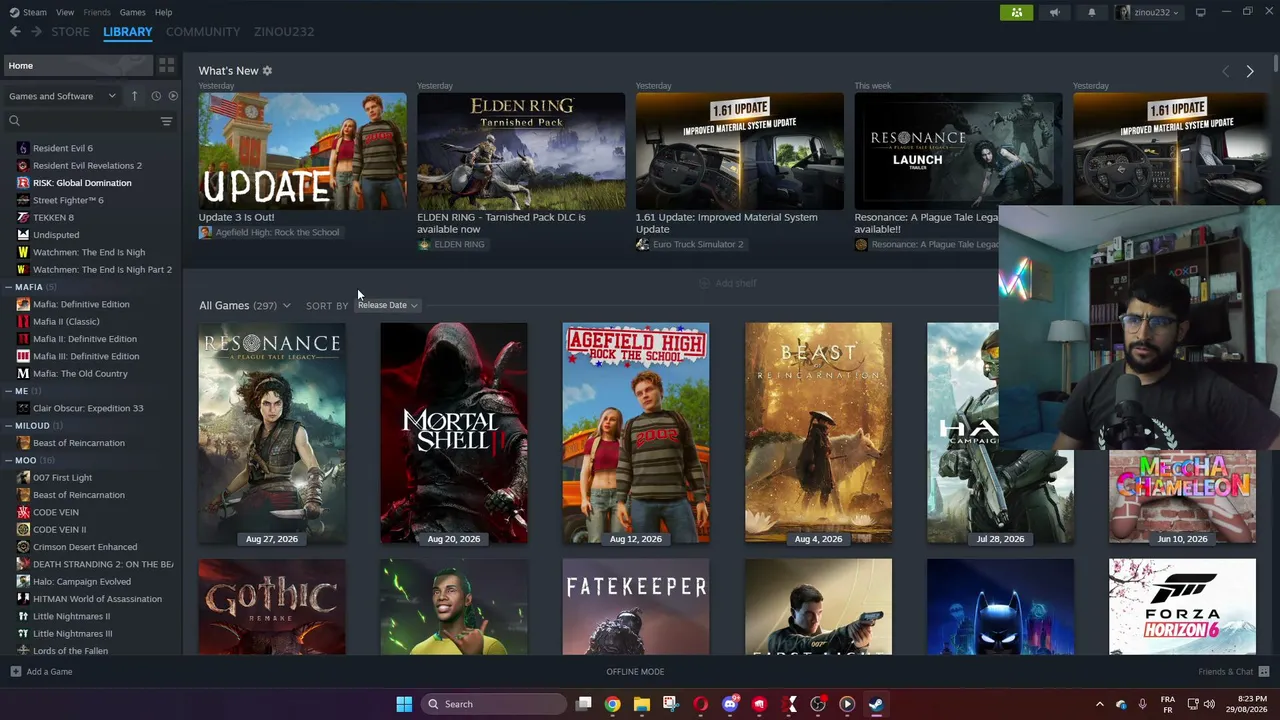
Task: Open the Help menu
Action: point(163,12)
